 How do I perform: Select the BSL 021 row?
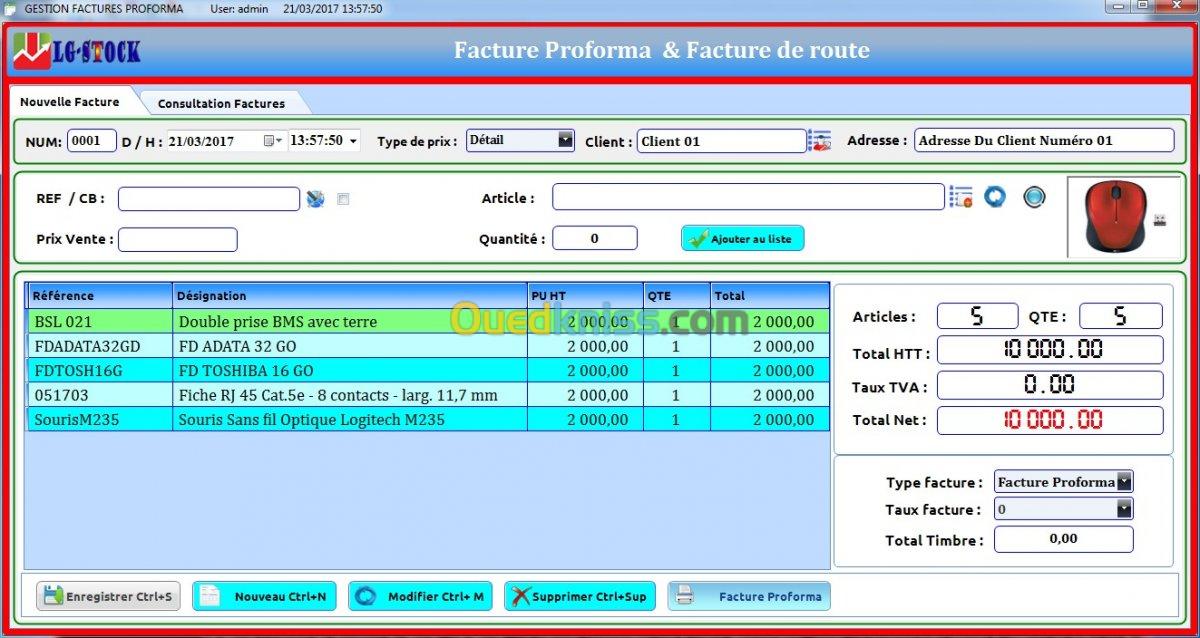[428, 322]
